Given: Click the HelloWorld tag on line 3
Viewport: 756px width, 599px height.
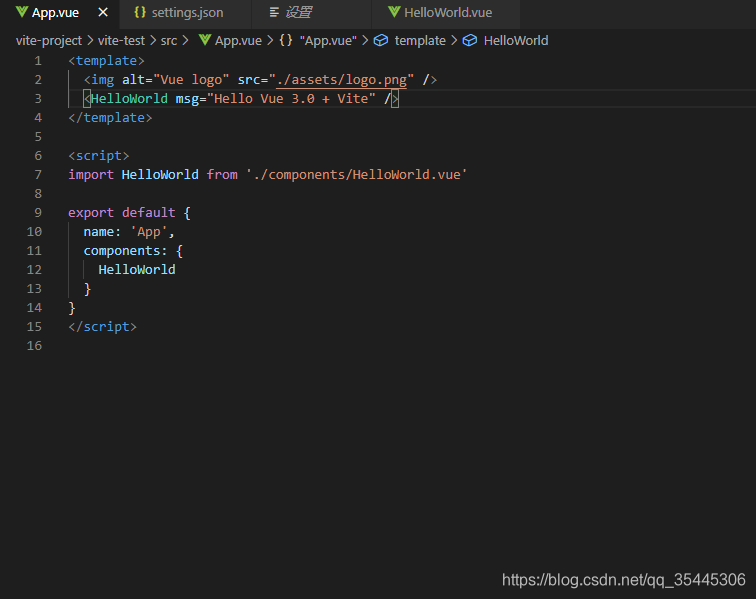Looking at the screenshot, I should 129,99.
